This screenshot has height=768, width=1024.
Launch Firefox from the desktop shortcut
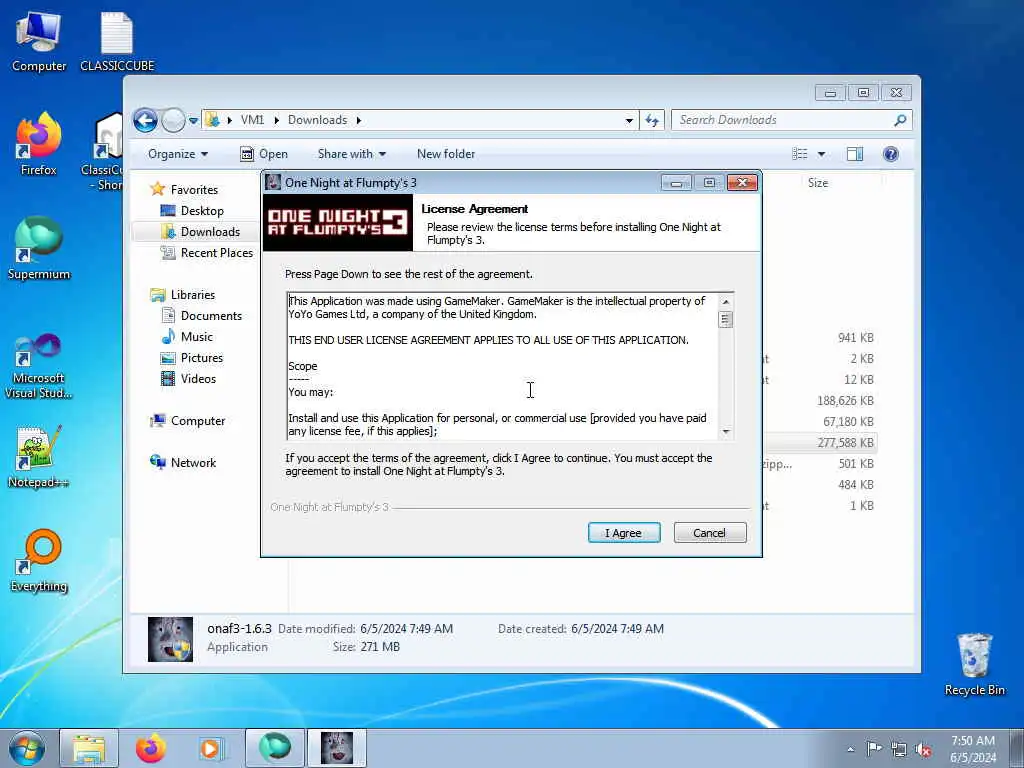pyautogui.click(x=39, y=144)
